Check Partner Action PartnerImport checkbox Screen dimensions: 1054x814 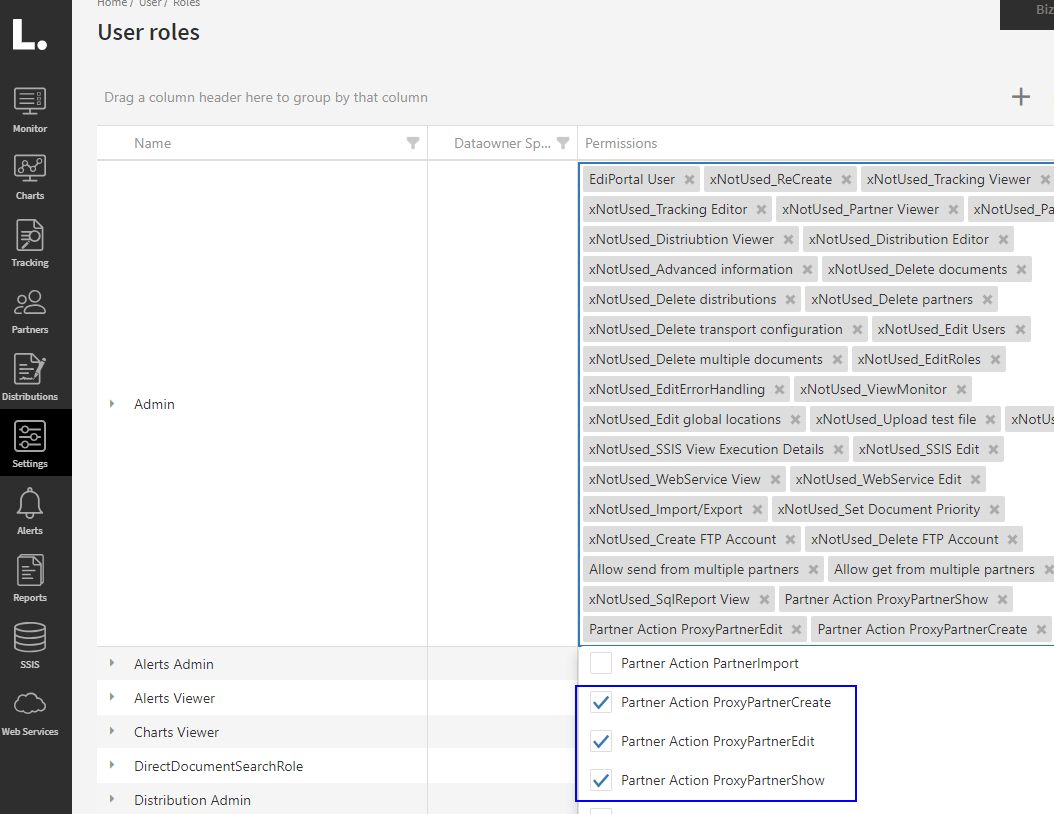pyautogui.click(x=601, y=663)
